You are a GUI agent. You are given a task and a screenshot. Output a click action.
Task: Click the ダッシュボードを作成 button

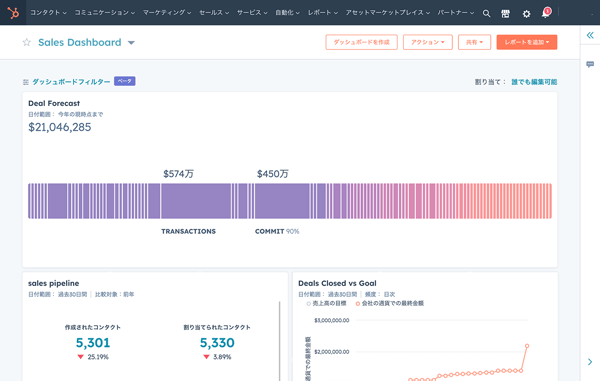coord(362,42)
